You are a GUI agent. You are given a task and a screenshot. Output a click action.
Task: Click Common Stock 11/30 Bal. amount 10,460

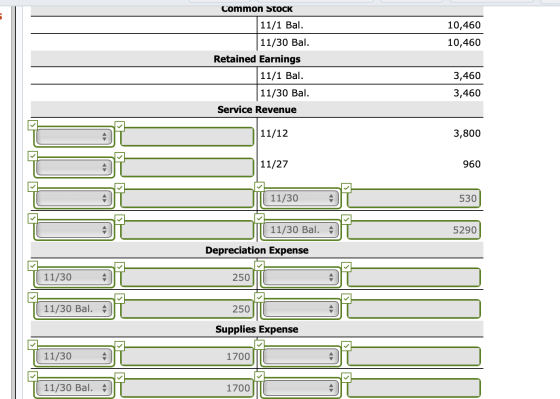pos(464,43)
